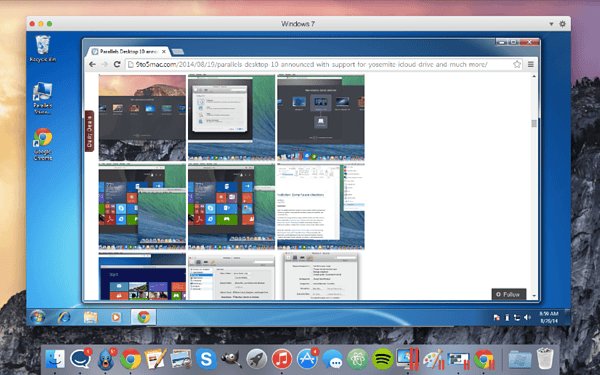The height and width of the screenshot is (375, 600).
Task: Click the volume speaker in the Windows tray
Action: click(x=527, y=317)
